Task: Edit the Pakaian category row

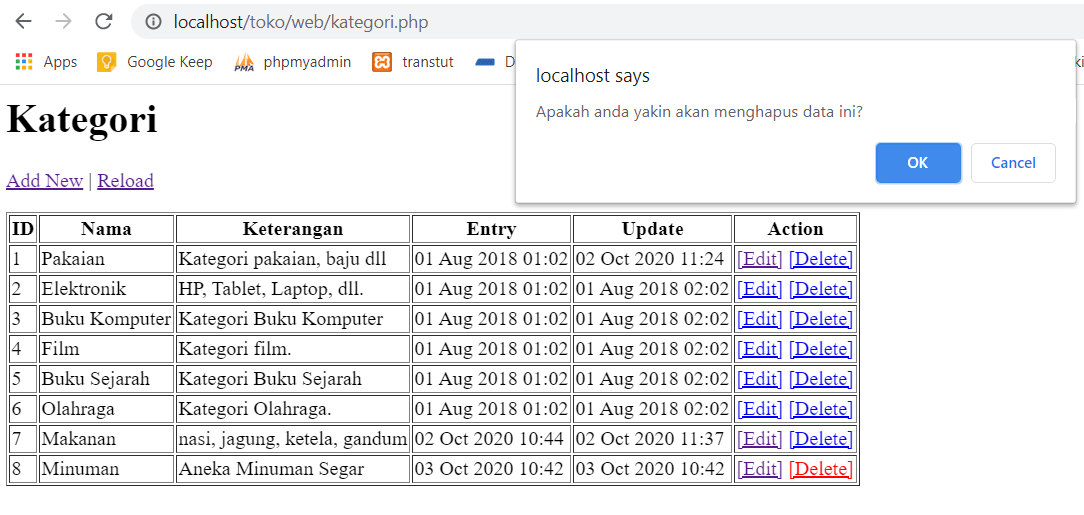Action: coord(759,259)
